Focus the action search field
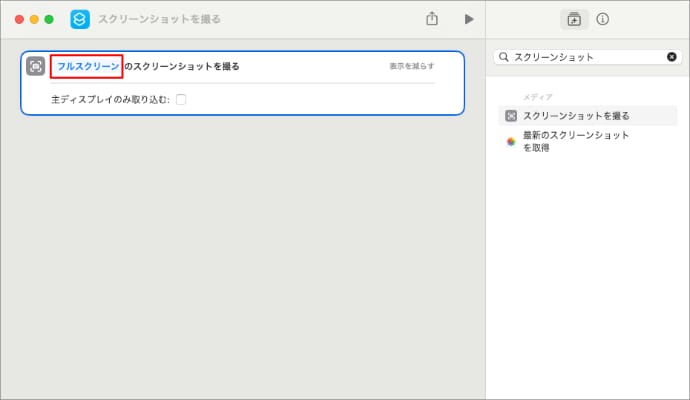Screen dimensions: 690x400 coord(585,57)
